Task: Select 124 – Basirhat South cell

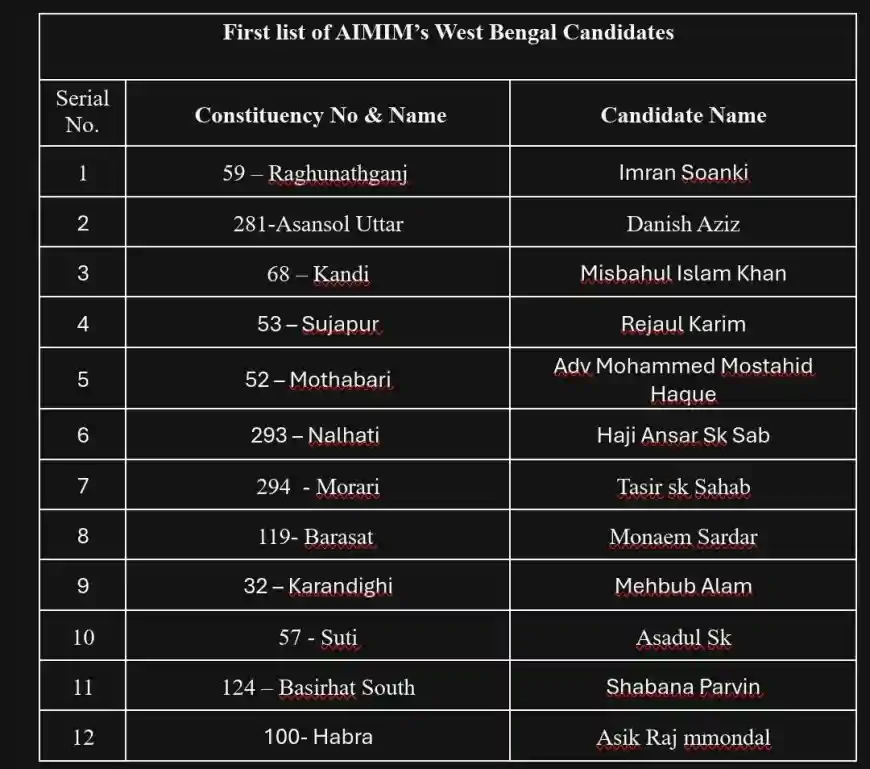Action: tap(318, 688)
